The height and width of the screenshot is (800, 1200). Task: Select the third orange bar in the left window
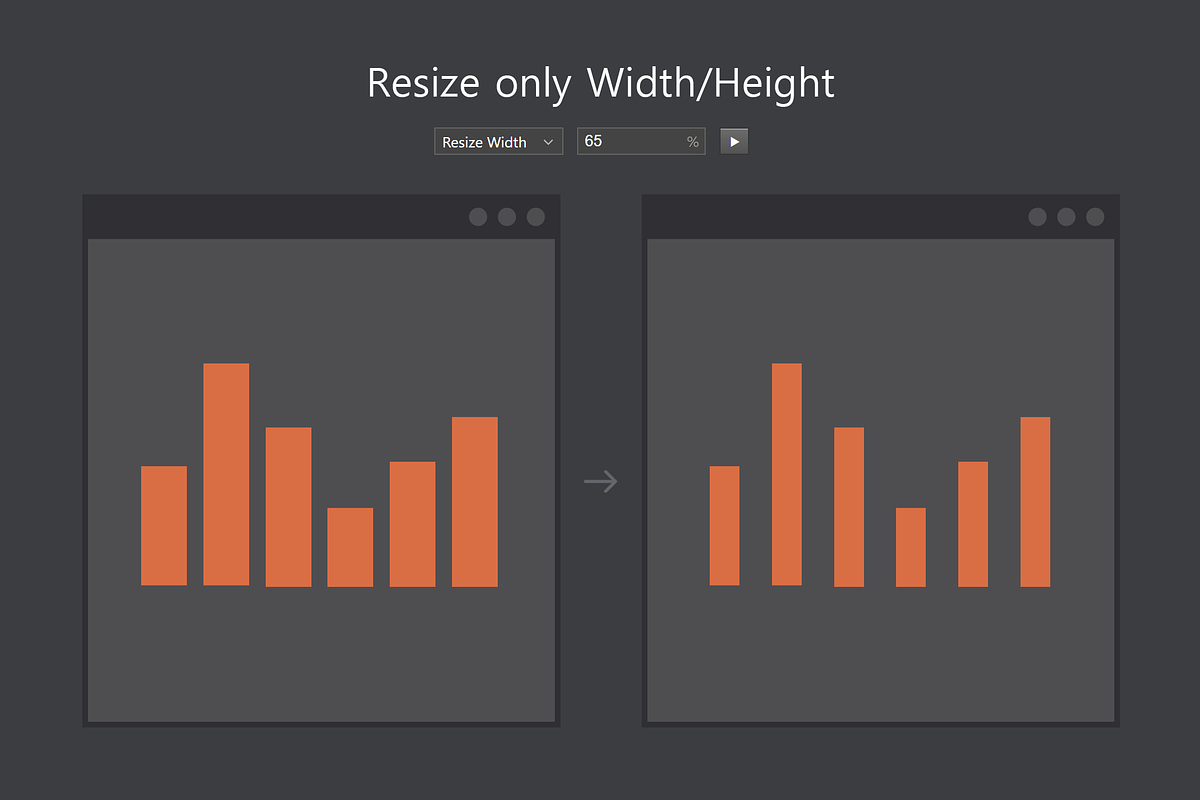(288, 506)
